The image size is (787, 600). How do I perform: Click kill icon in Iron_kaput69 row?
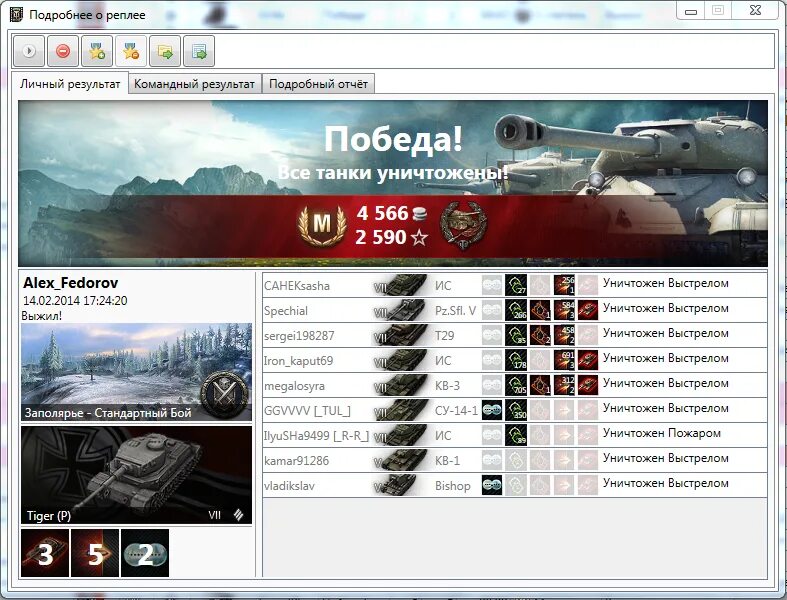[x=588, y=361]
